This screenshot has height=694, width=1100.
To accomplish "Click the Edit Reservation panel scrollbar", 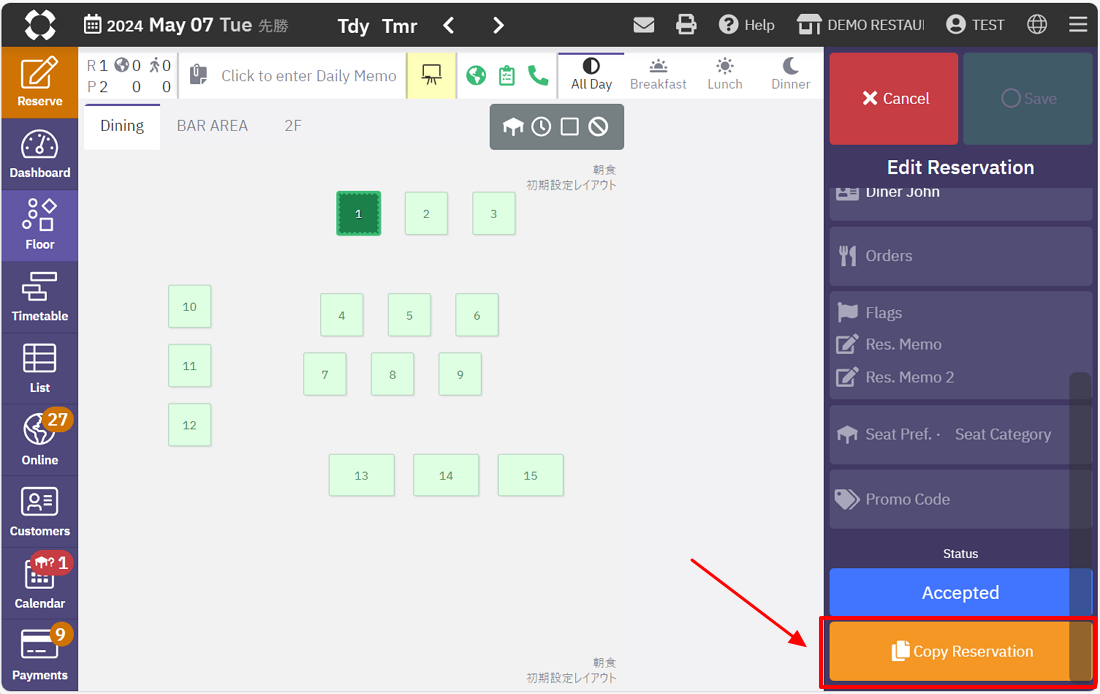I will [x=1080, y=526].
